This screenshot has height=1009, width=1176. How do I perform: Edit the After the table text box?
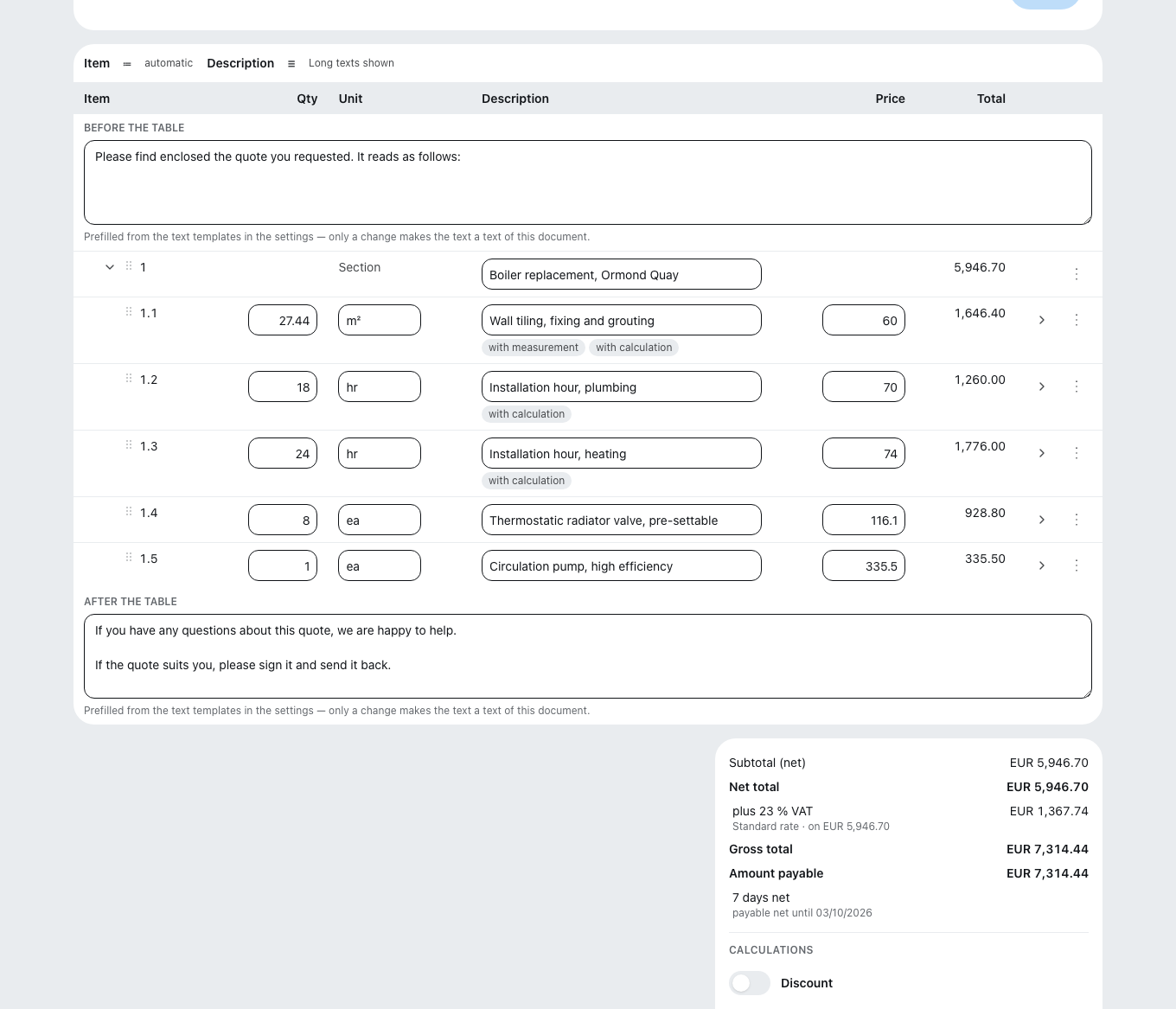click(x=588, y=656)
